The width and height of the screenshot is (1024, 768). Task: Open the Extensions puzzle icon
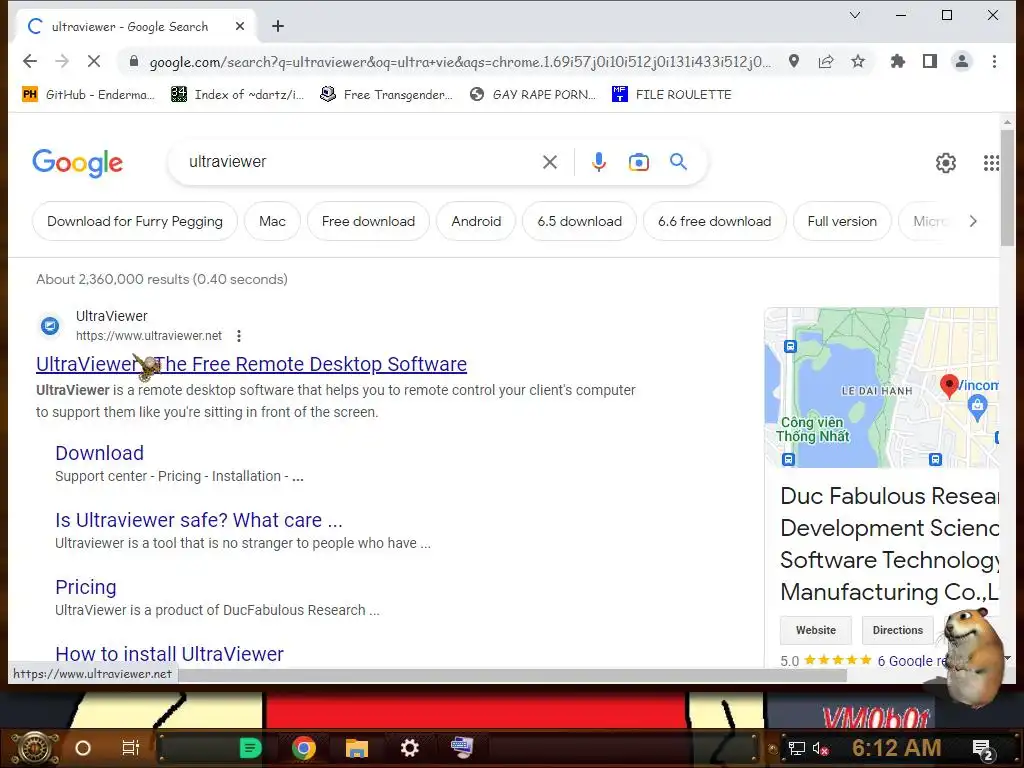898,61
